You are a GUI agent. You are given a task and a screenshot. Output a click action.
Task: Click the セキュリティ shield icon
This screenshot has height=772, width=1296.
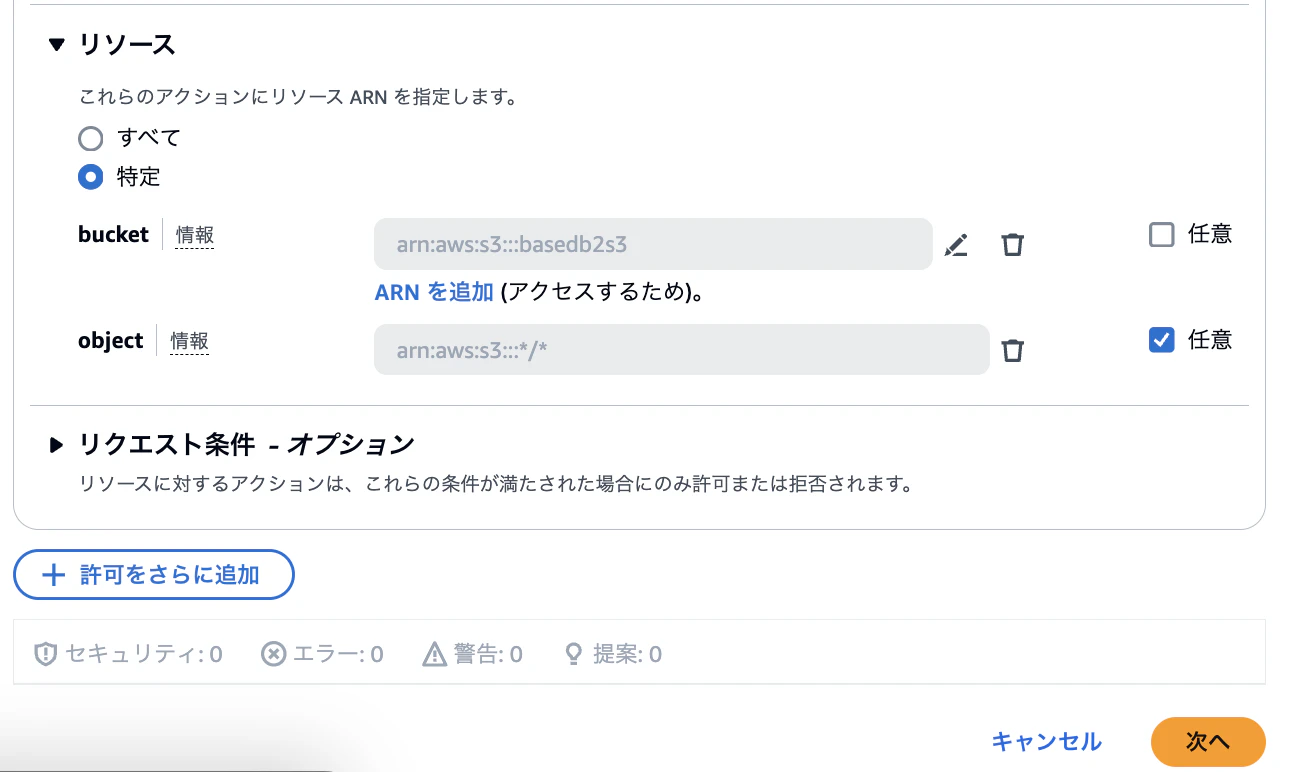pyautogui.click(x=45, y=654)
